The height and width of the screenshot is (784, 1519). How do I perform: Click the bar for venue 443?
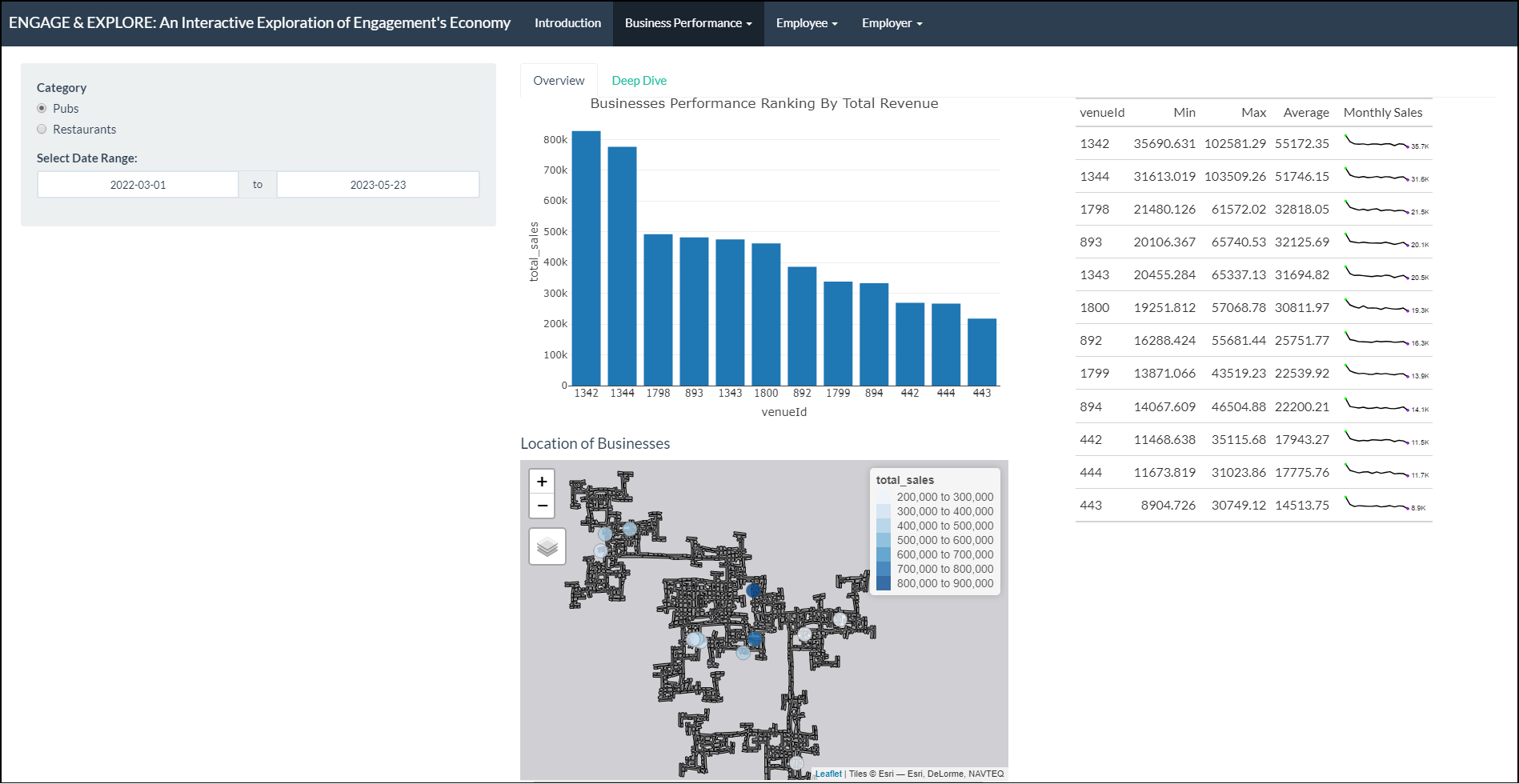[982, 352]
